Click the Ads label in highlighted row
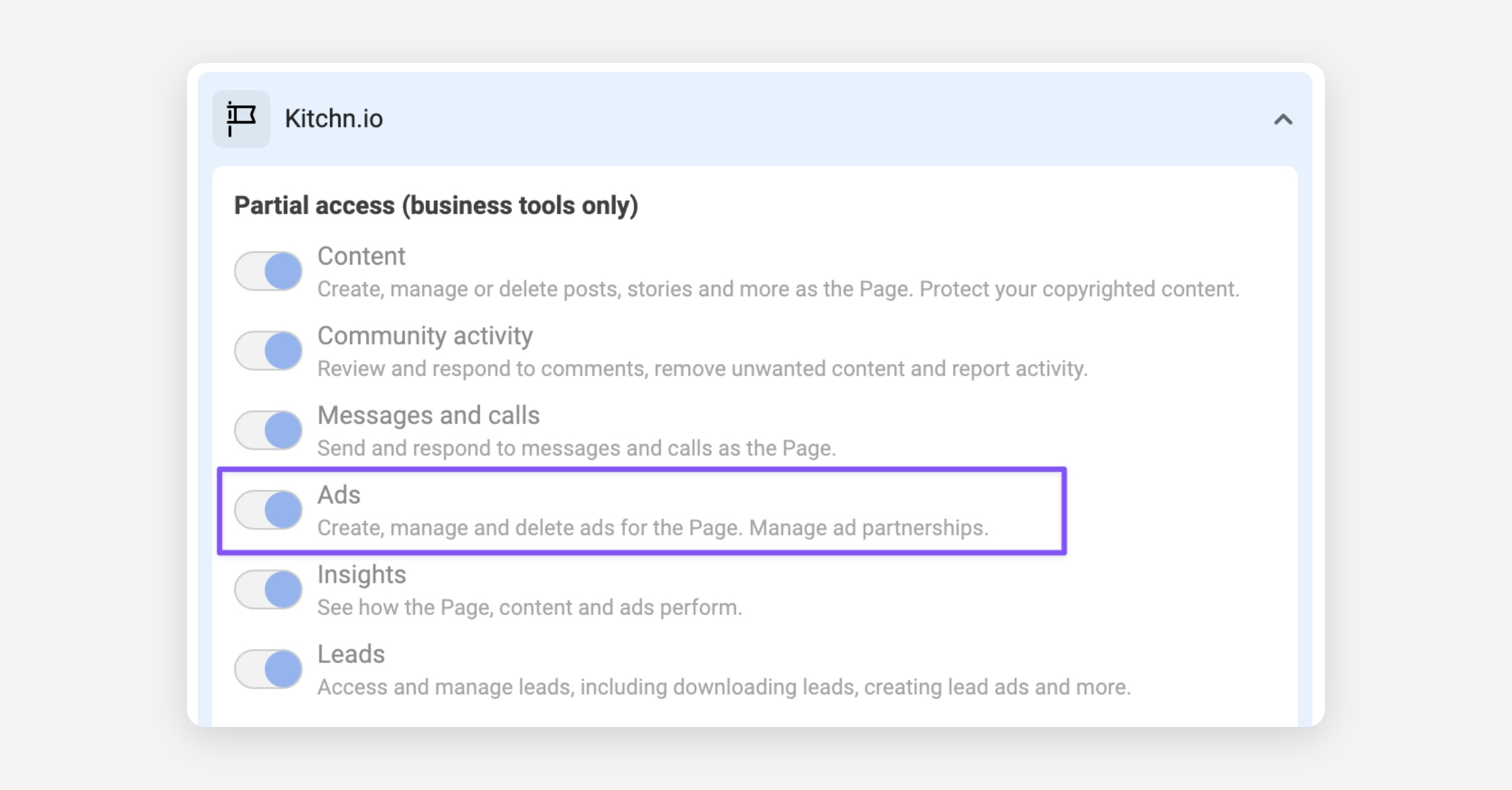 (x=339, y=495)
